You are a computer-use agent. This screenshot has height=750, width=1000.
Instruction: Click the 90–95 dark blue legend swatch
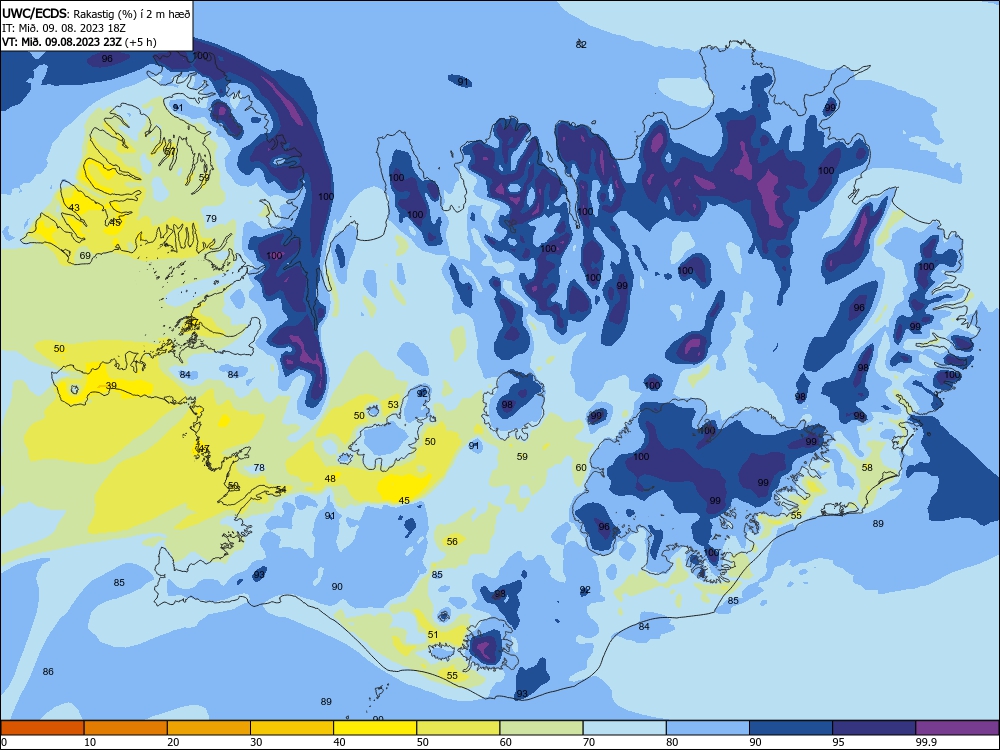coord(791,728)
